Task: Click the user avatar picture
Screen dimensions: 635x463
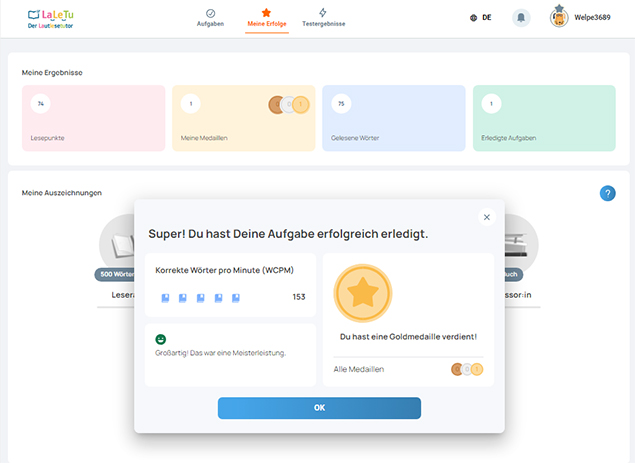Action: 559,18
